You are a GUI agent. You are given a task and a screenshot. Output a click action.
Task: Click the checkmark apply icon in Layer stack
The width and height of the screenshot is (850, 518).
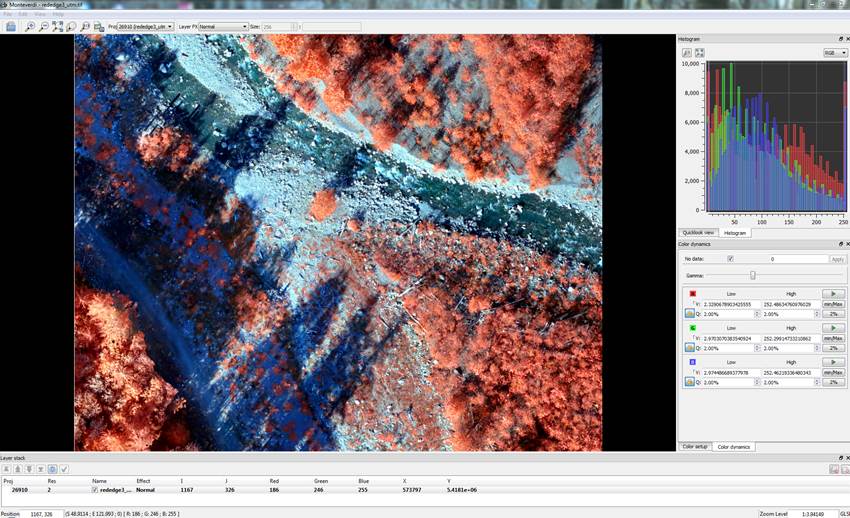click(64, 469)
